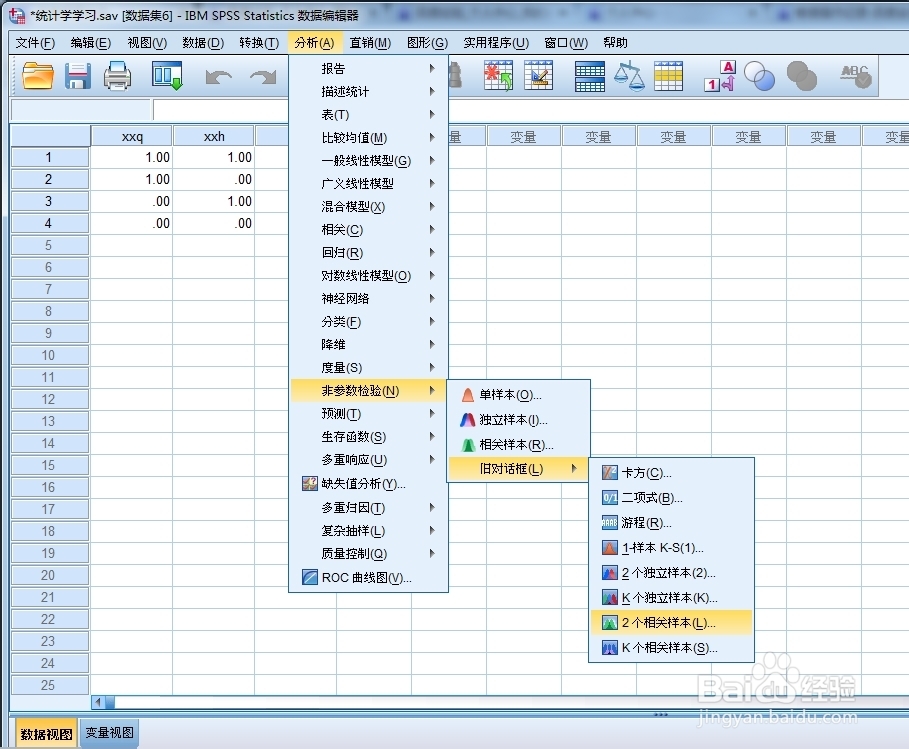Choose 单样本(O) nonparametric option
The width and height of the screenshot is (909, 749).
(x=518, y=395)
